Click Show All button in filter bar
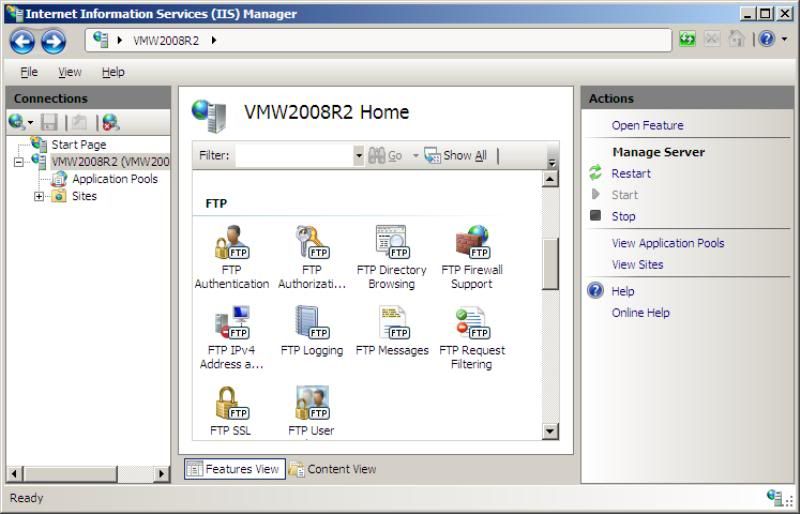Screen dimensions: 800x514 [x=456, y=156]
